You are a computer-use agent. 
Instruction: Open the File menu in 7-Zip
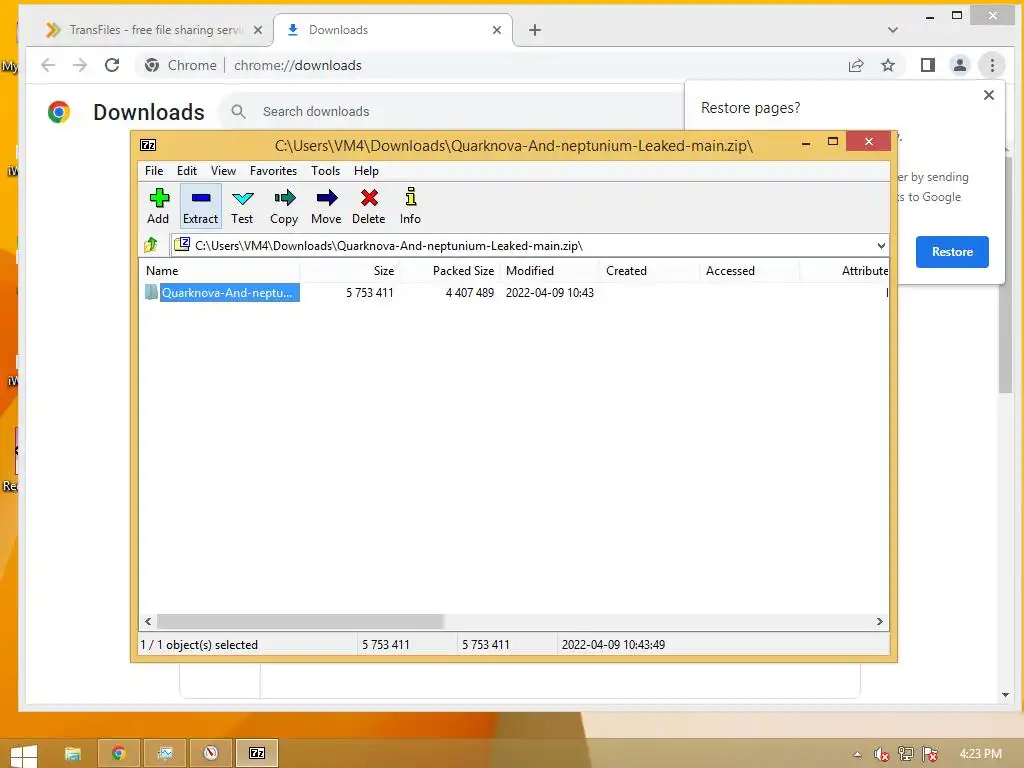point(154,170)
